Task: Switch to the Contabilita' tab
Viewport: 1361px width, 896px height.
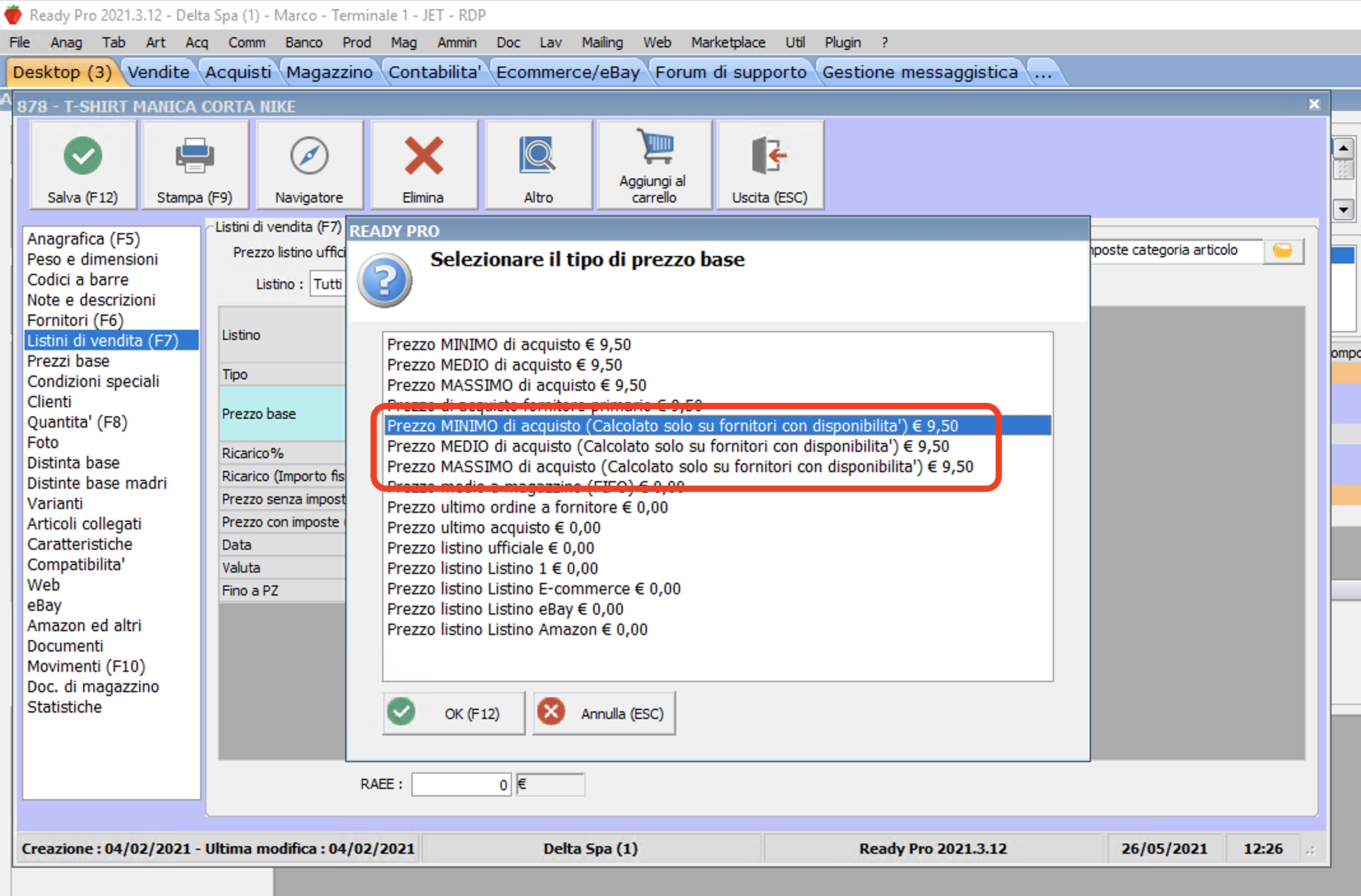Action: coord(434,72)
